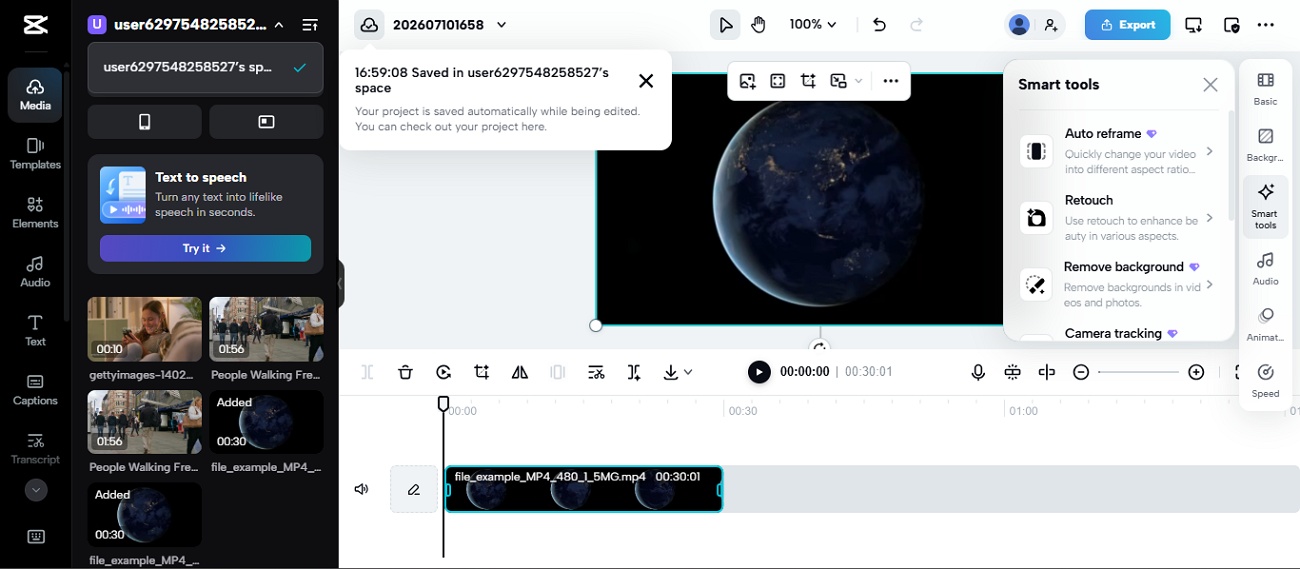Collapse the left media panel handle

pyautogui.click(x=340, y=283)
